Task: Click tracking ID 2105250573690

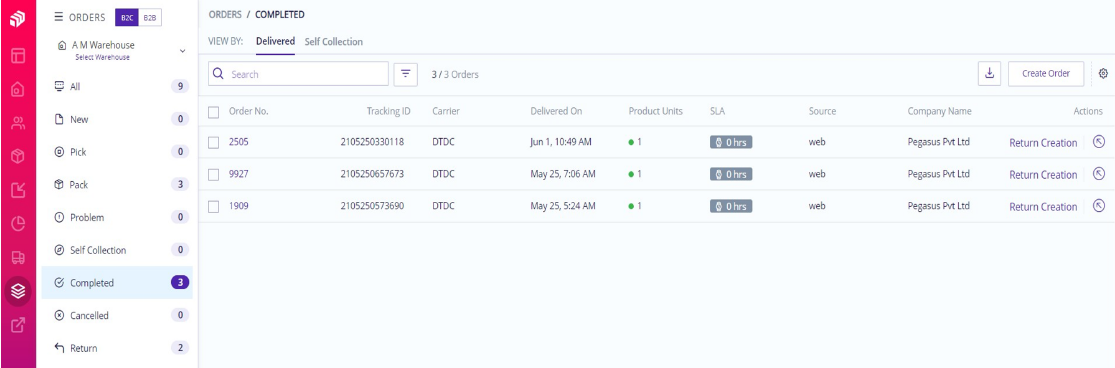Action: [x=372, y=206]
